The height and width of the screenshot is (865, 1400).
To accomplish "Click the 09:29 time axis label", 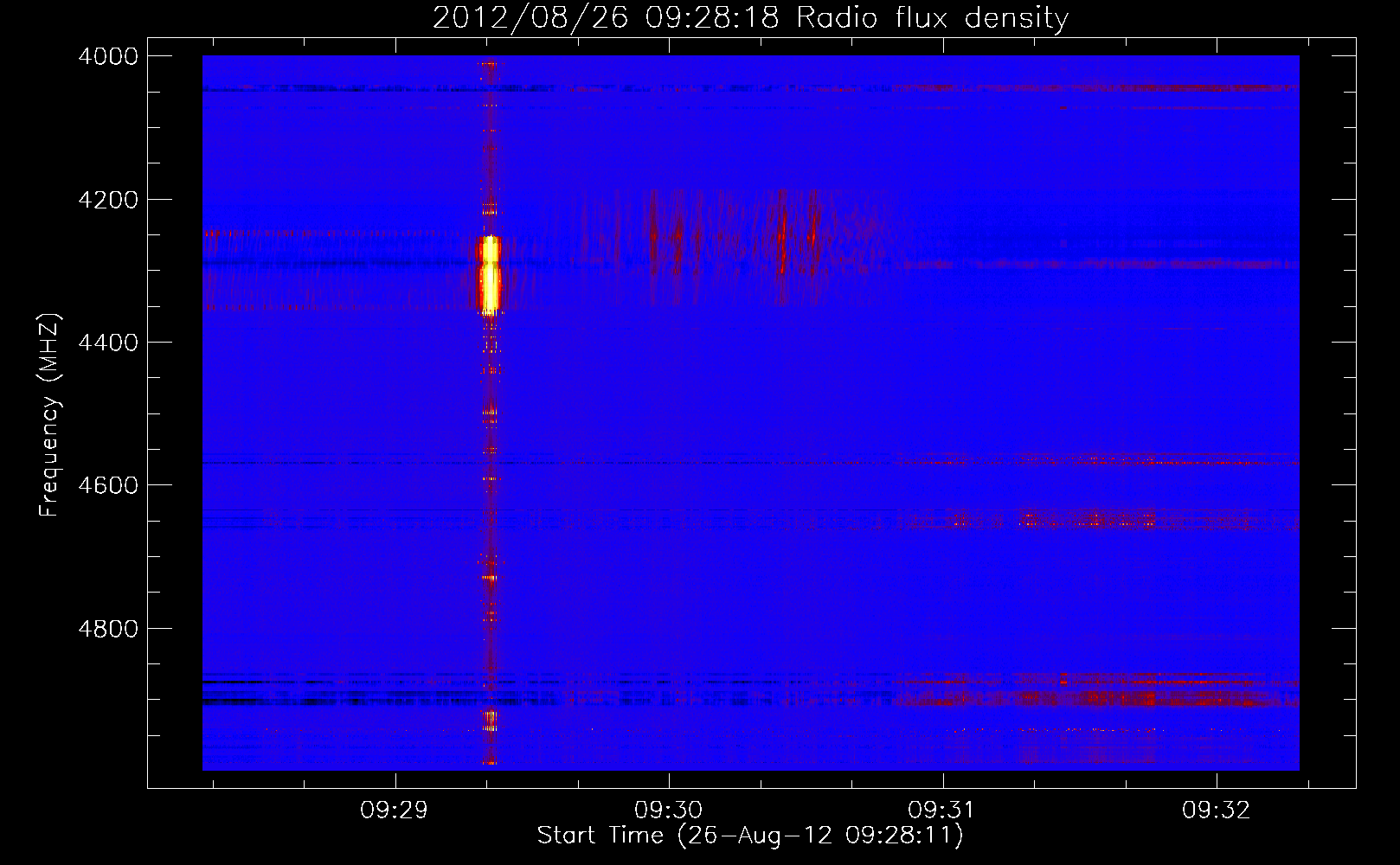I will (x=395, y=811).
